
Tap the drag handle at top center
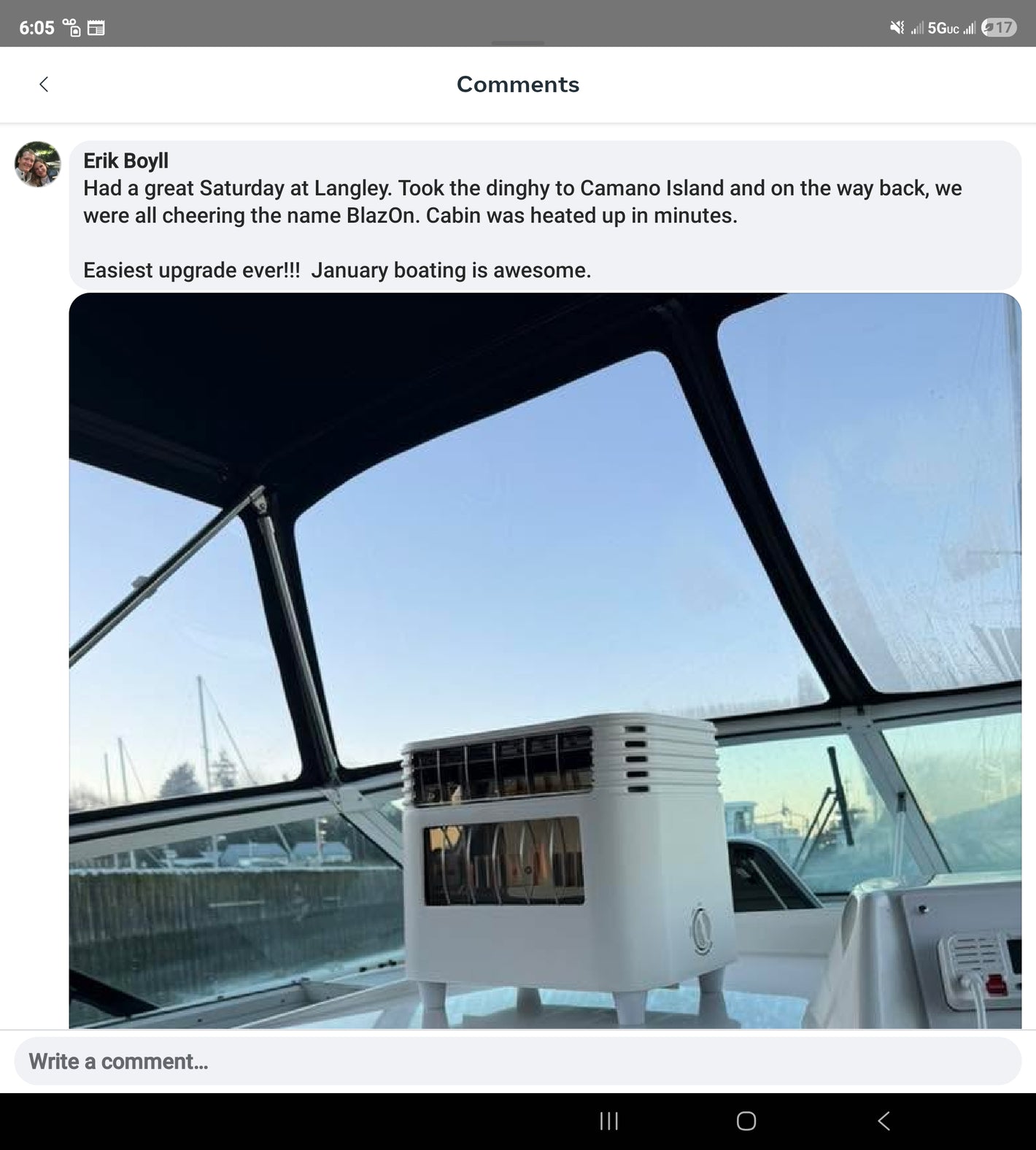[518, 43]
